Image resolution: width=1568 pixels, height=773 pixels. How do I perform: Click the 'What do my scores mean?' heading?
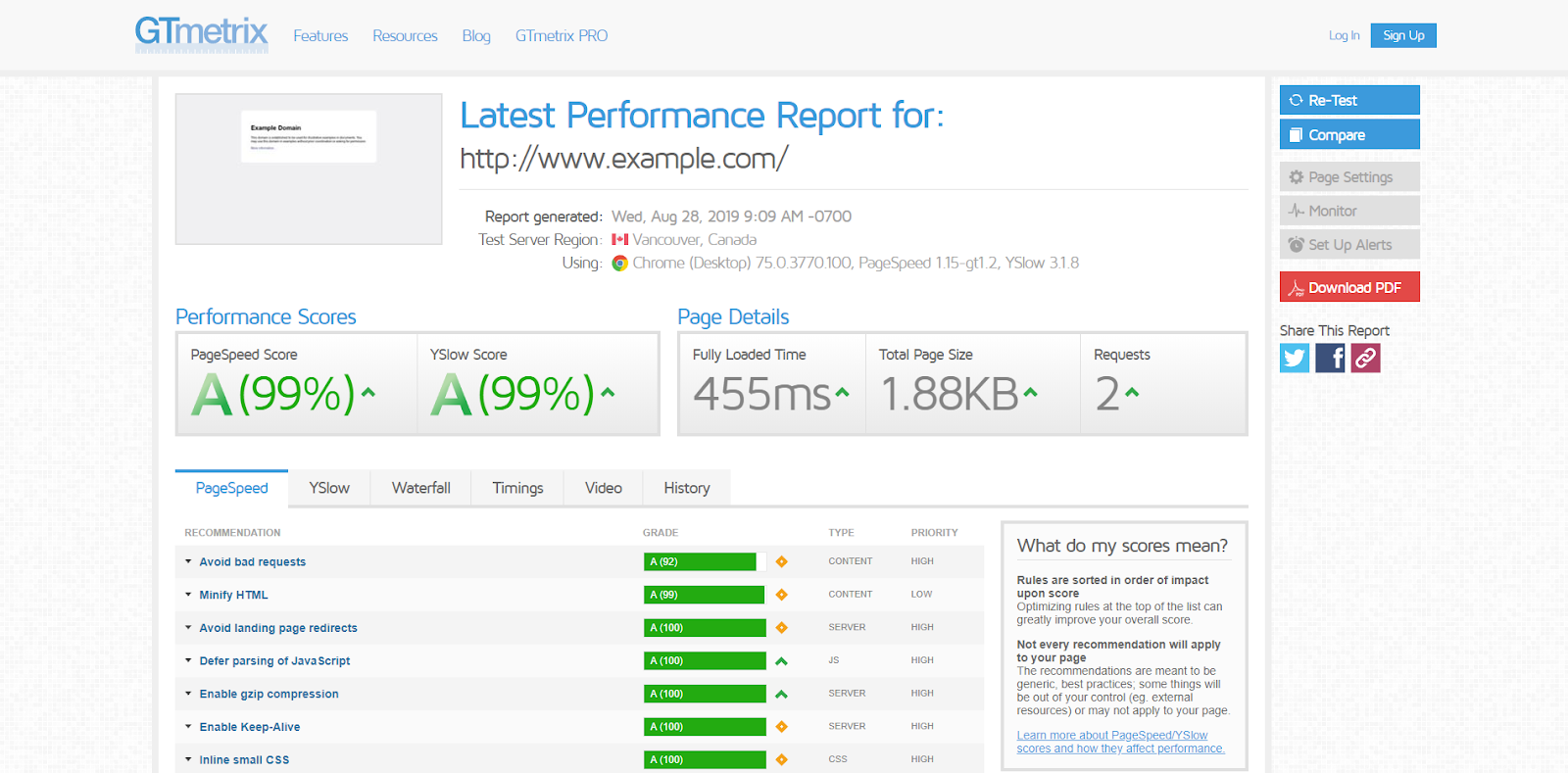coord(1122,546)
